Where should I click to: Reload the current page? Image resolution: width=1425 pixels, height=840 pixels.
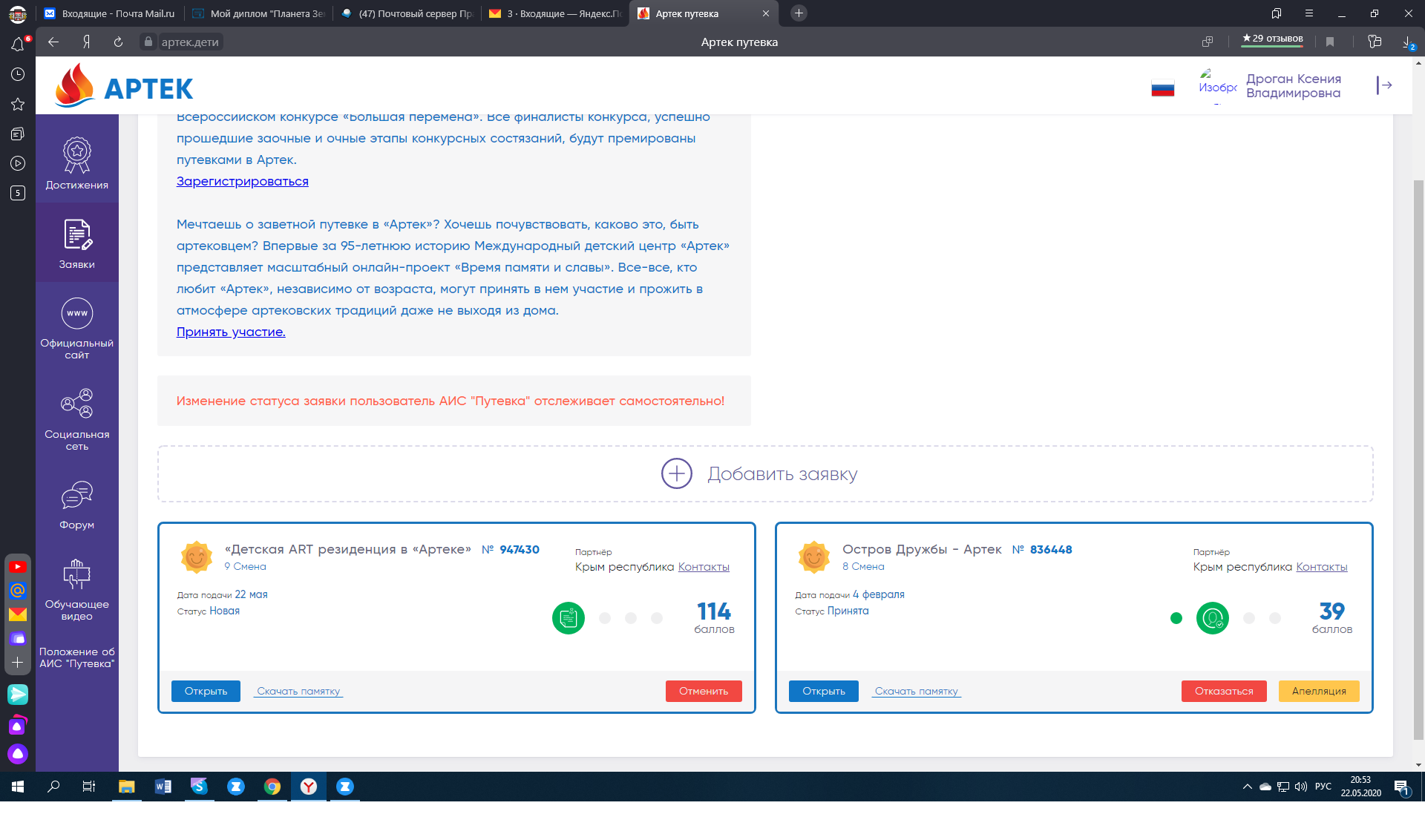pos(118,42)
